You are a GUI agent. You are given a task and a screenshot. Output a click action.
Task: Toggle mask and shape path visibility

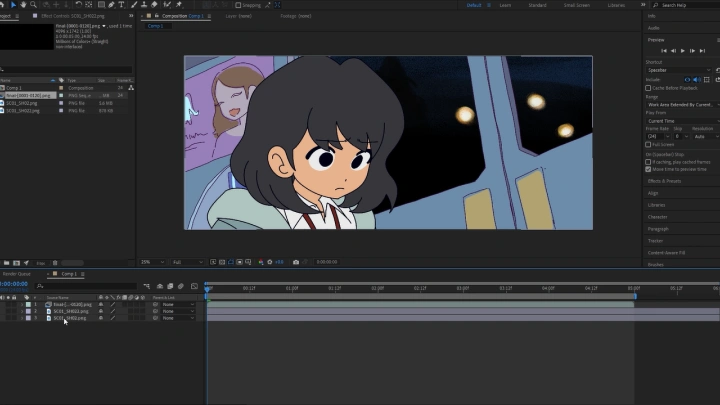[x=231, y=262]
